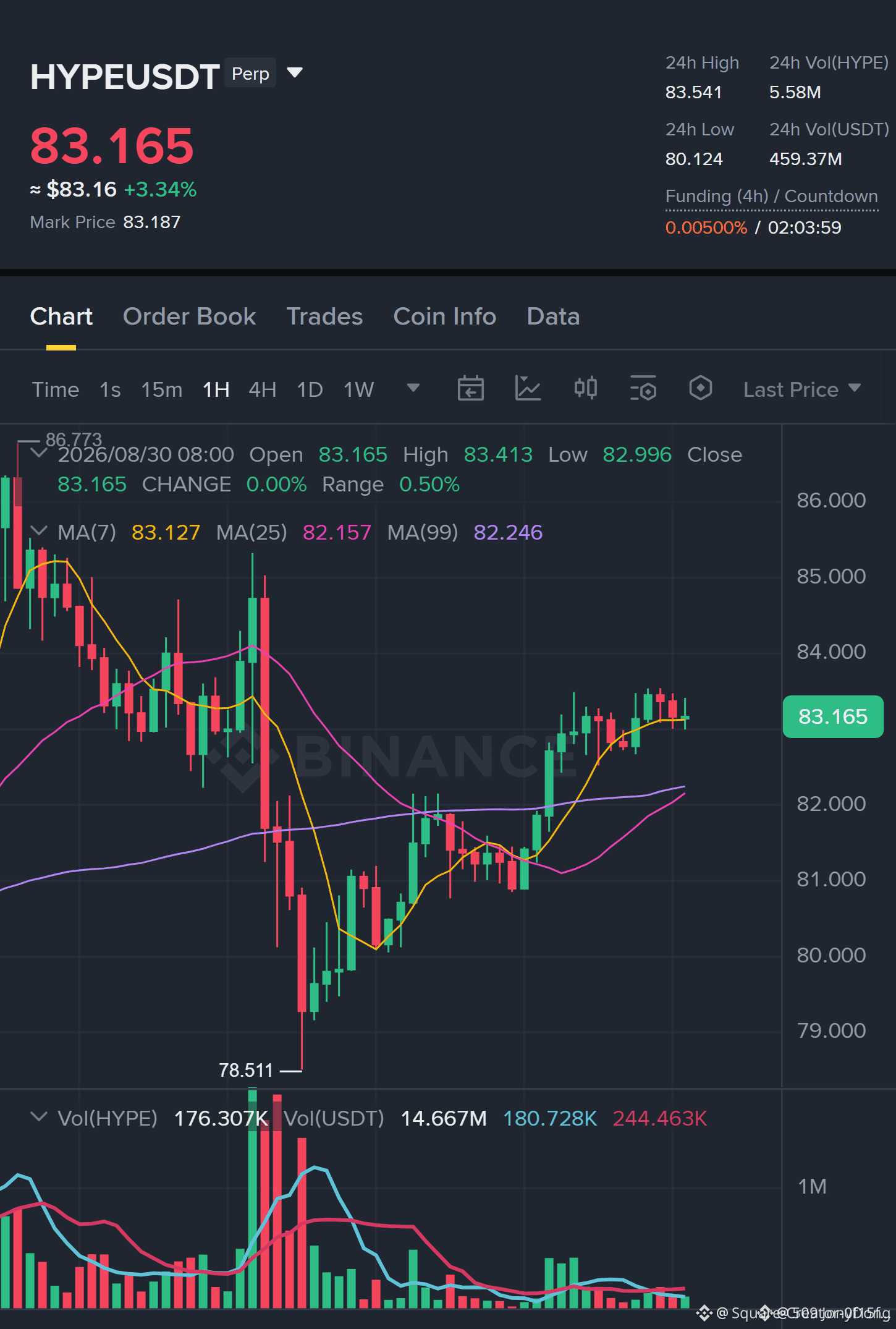This screenshot has height=1329, width=896.
Task: Select the Time line chart interval
Action: [56, 389]
